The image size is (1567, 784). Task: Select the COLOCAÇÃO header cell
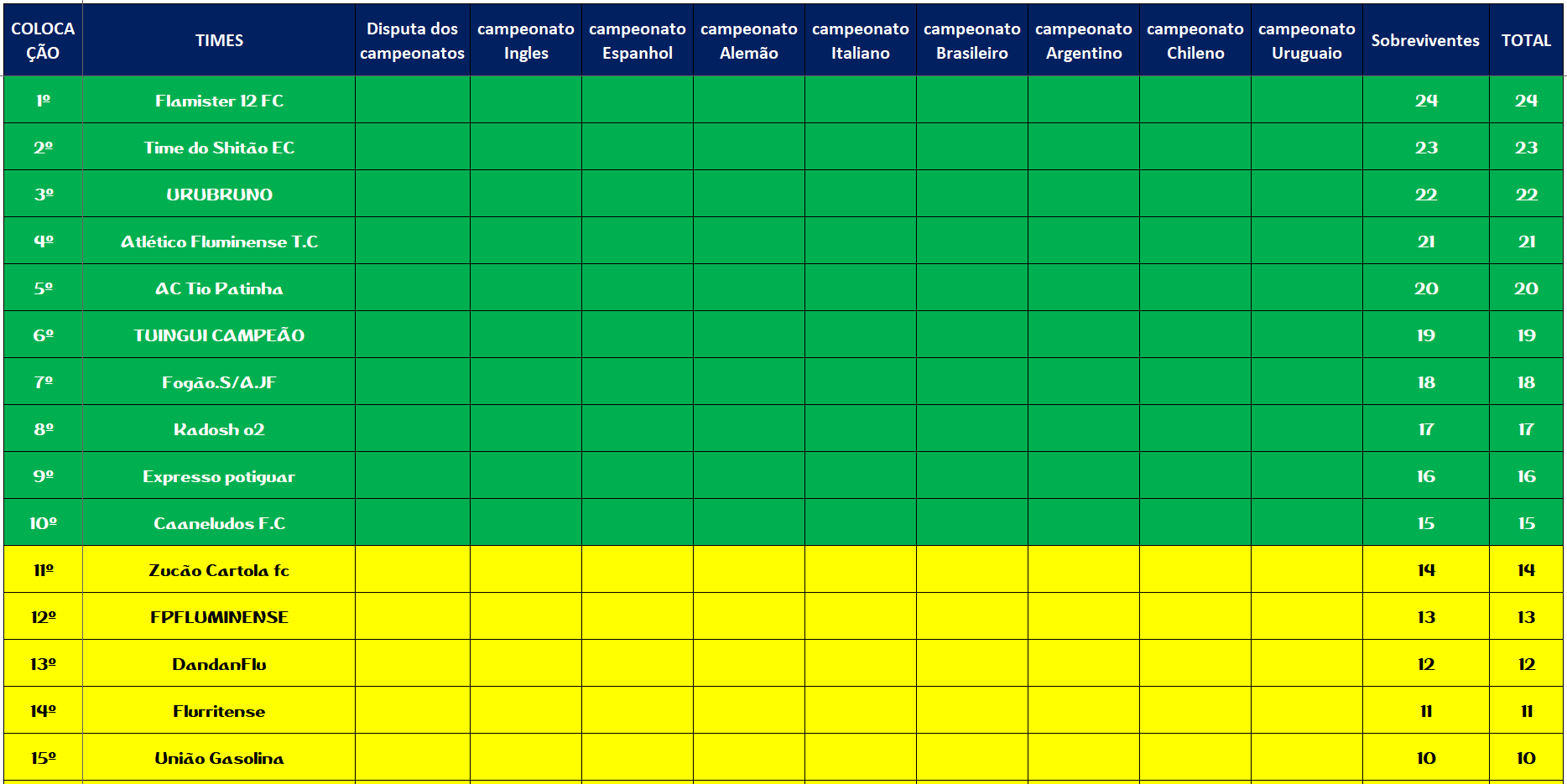point(43,40)
